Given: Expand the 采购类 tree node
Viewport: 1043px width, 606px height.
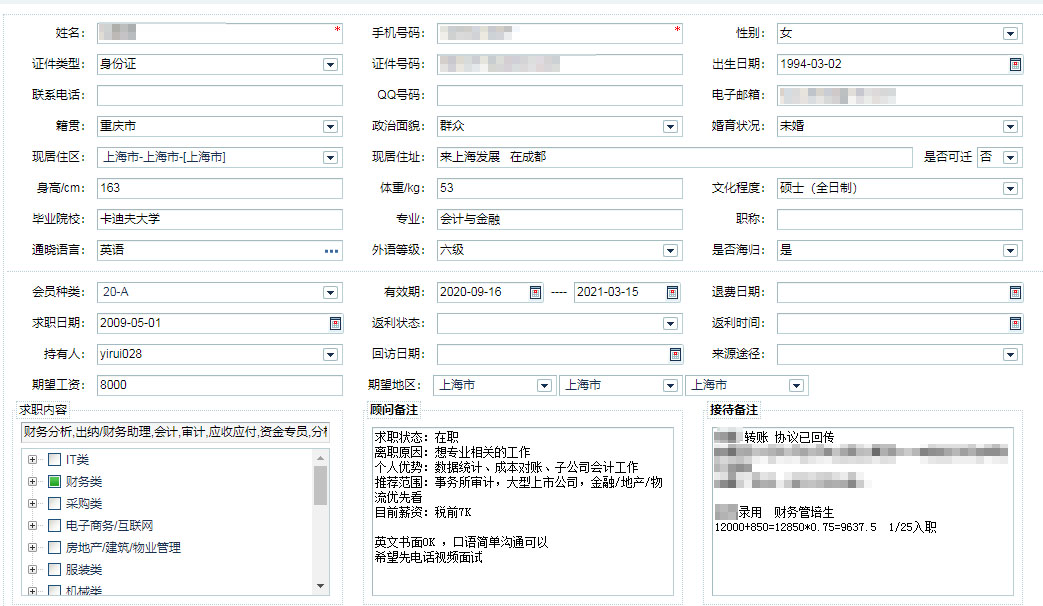Looking at the screenshot, I should point(32,504).
